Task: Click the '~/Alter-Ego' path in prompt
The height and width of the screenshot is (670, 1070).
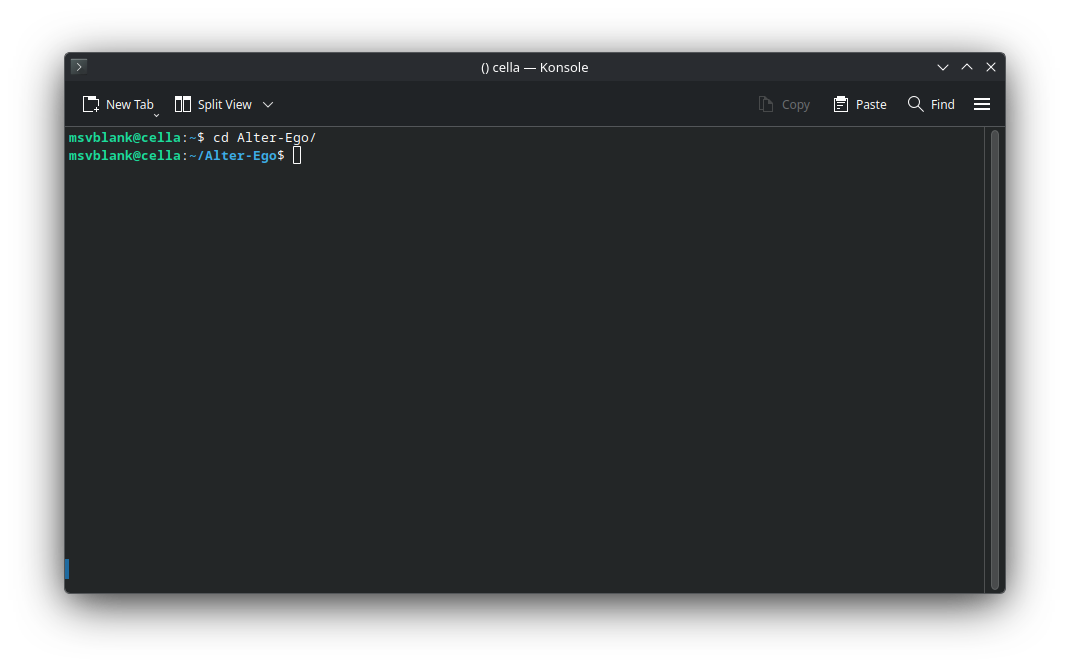Action: tap(233, 156)
